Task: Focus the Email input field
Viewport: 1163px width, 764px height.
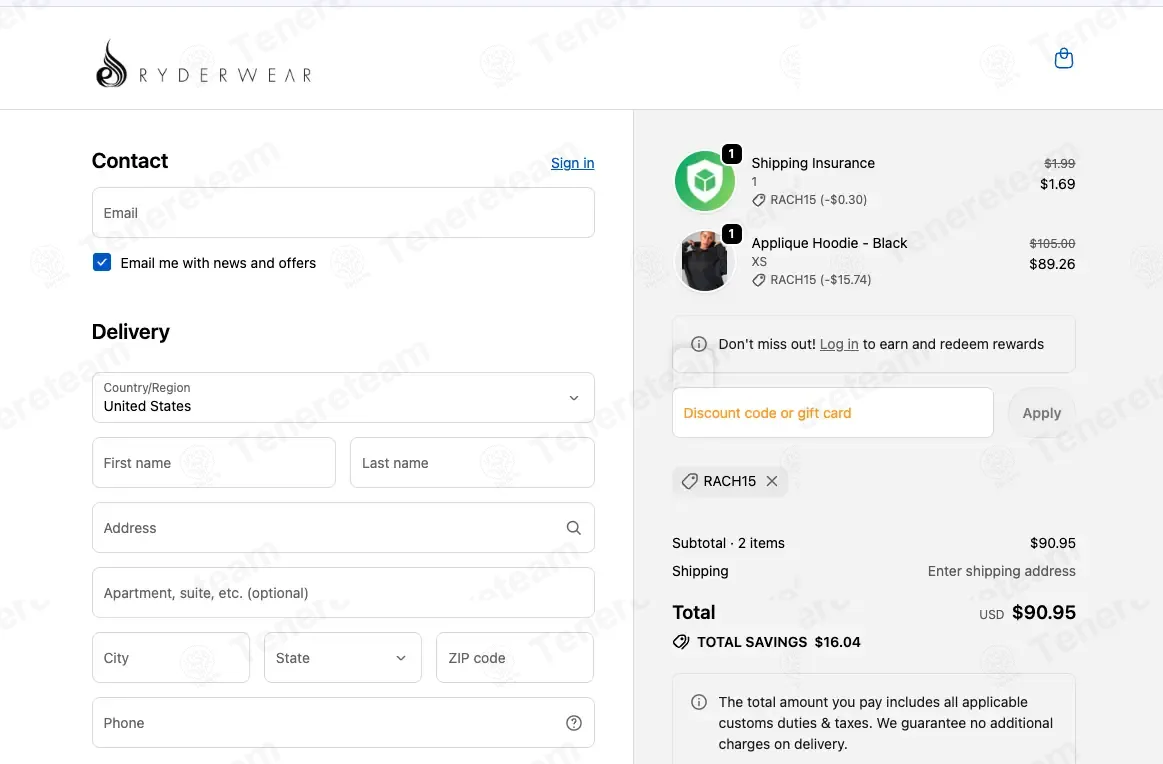Action: pos(343,213)
